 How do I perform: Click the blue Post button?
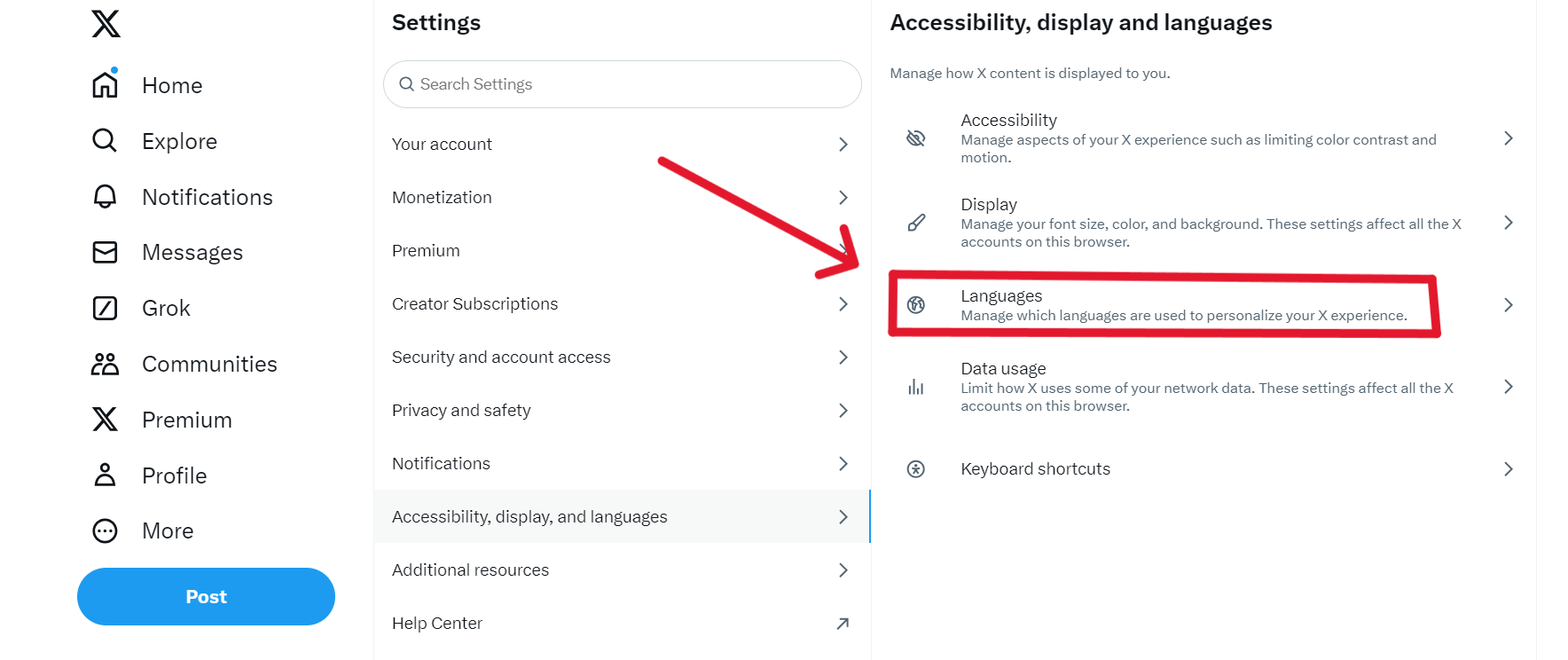[x=206, y=596]
